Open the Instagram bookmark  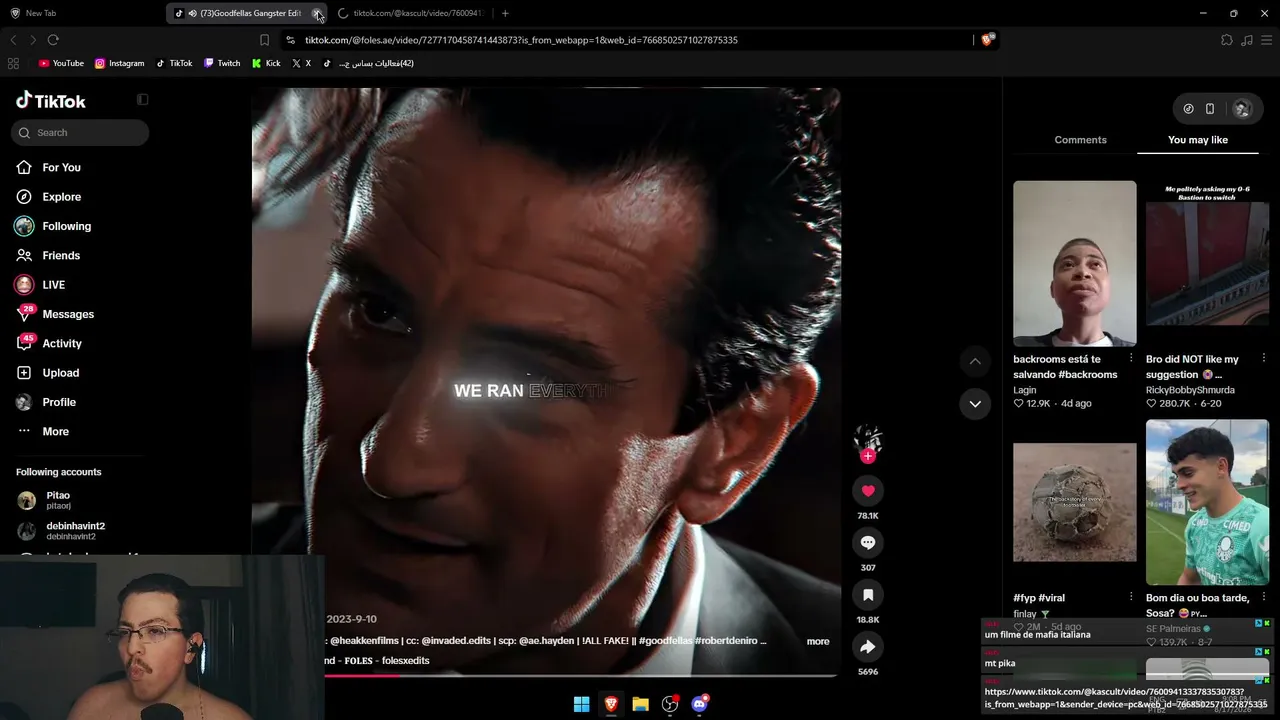pos(119,63)
